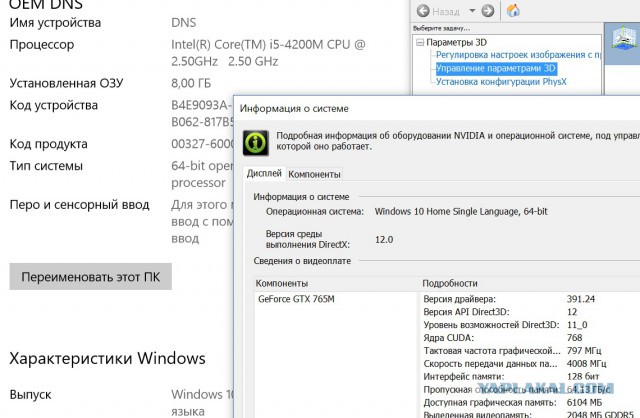The width and height of the screenshot is (640, 418).
Task: Select the Уровень возможностей Direct3D row
Action: click(x=531, y=325)
